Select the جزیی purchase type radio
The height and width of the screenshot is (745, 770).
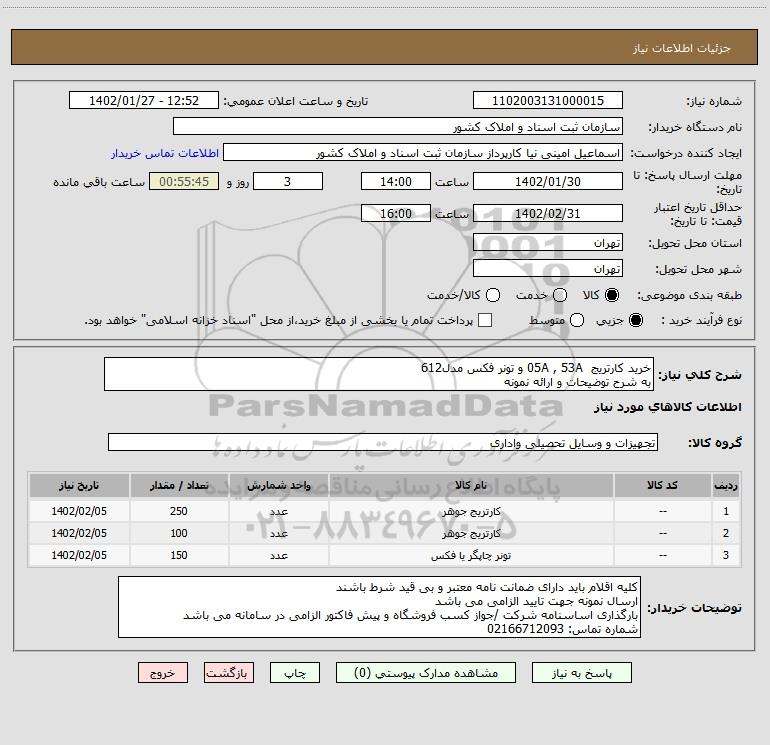(635, 320)
